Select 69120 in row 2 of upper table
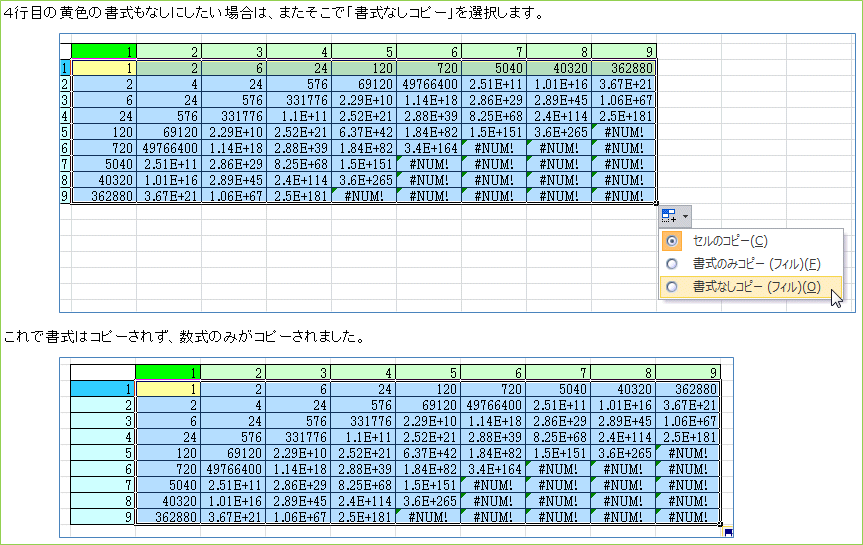863x545 pixels. [x=364, y=84]
